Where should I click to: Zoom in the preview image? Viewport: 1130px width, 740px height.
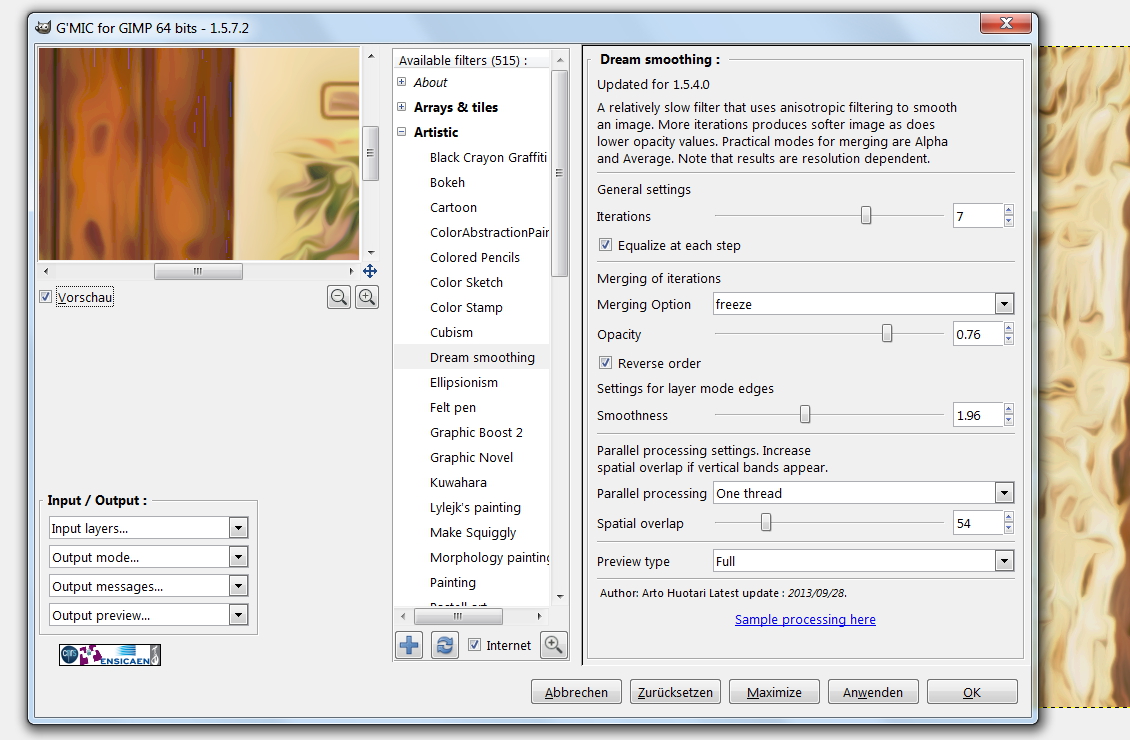pyautogui.click(x=367, y=297)
